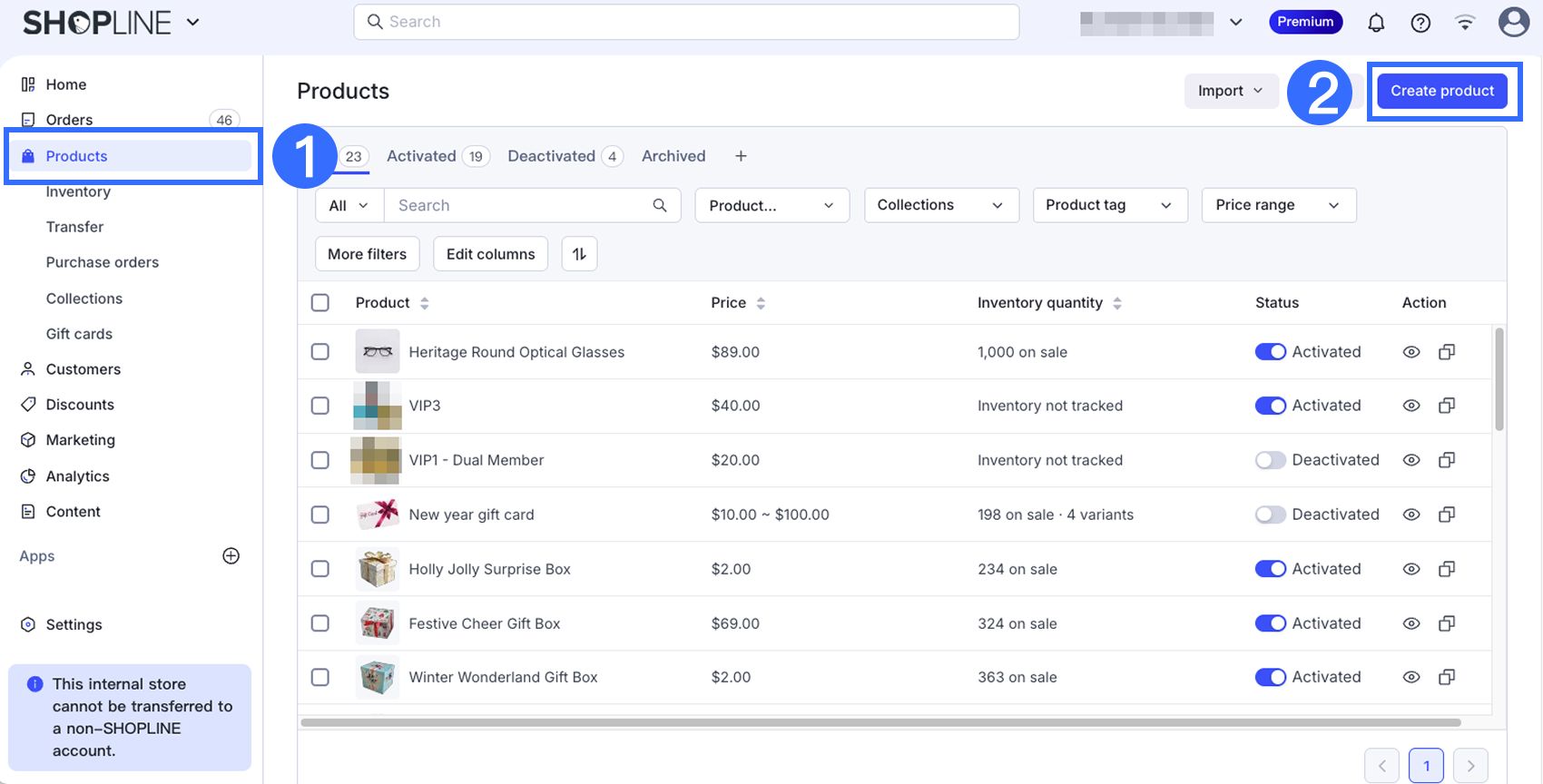Duplicate the VIP3 product with copy icon
The image size is (1543, 784).
click(x=1447, y=406)
